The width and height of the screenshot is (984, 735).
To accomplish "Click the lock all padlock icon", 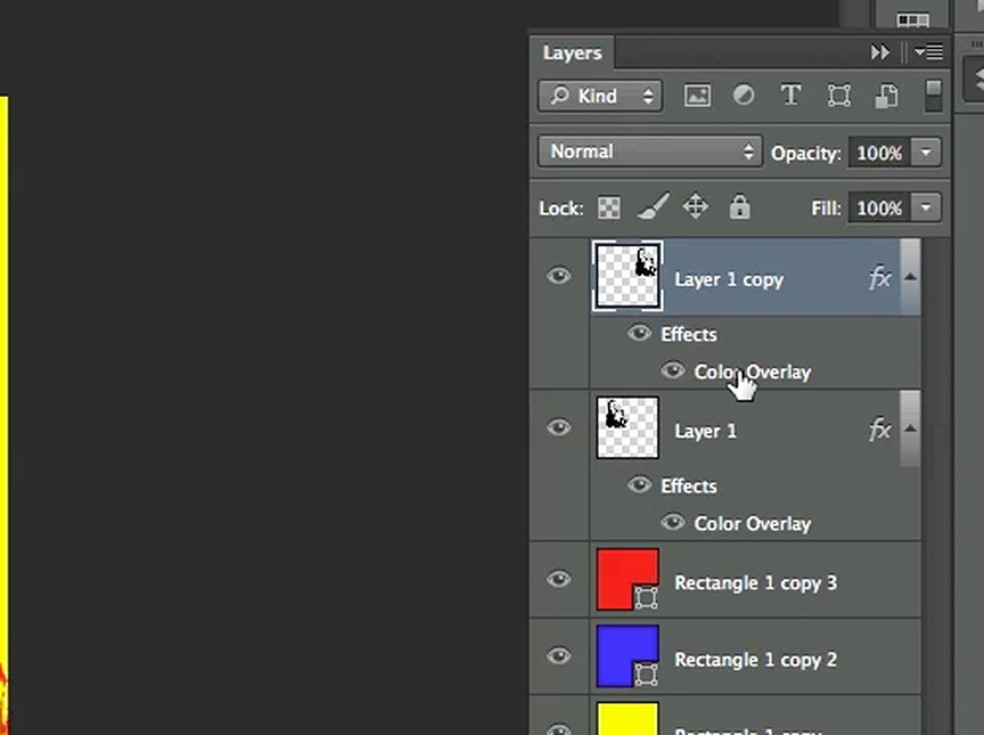I will 740,208.
